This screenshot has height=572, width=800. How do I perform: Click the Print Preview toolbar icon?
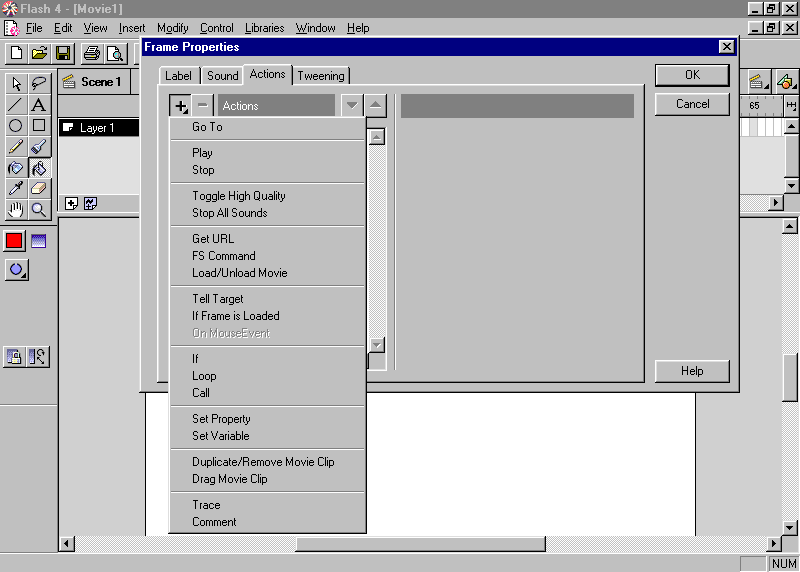click(115, 53)
